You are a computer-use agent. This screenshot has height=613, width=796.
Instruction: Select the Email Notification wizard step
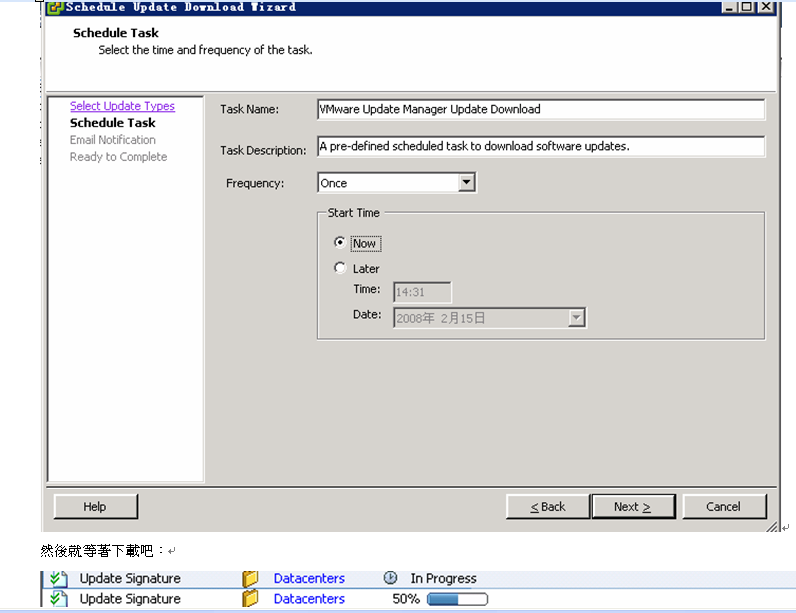[113, 140]
